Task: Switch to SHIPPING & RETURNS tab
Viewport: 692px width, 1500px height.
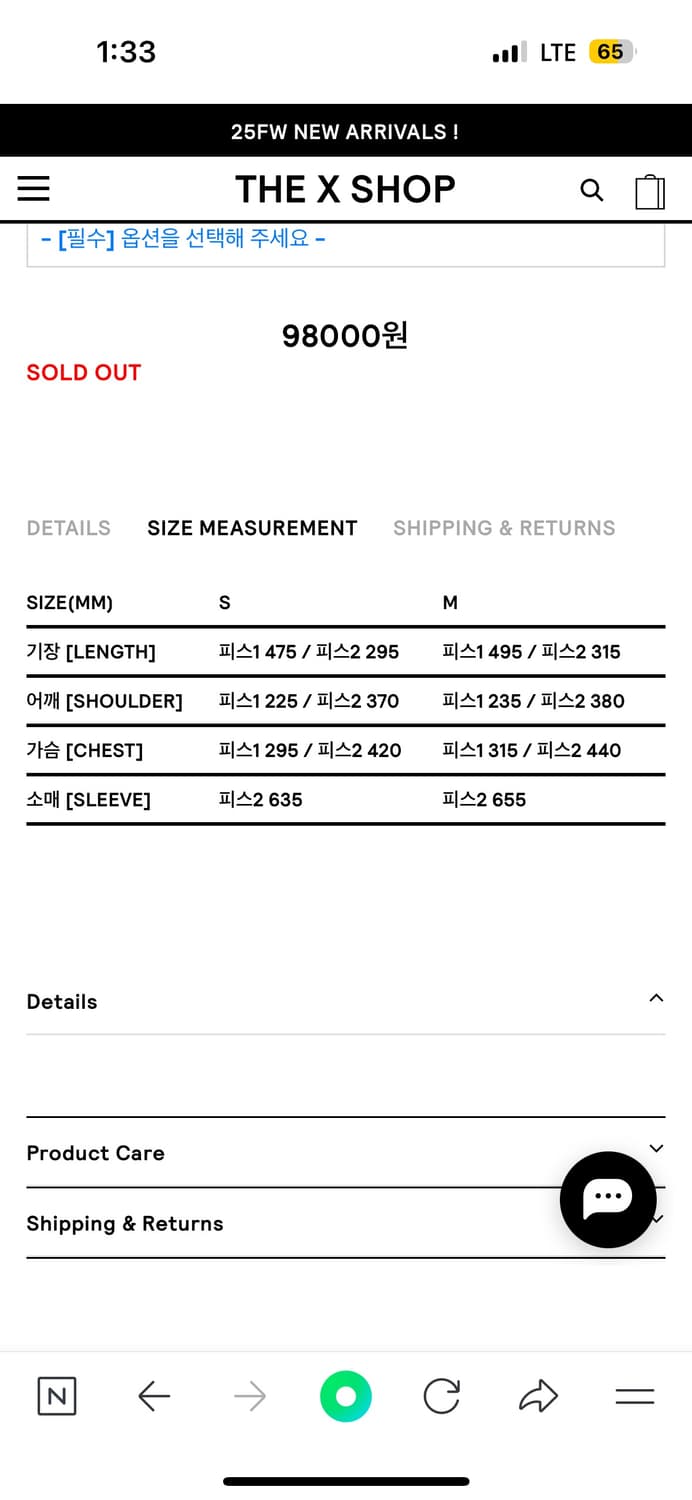Action: 504,528
